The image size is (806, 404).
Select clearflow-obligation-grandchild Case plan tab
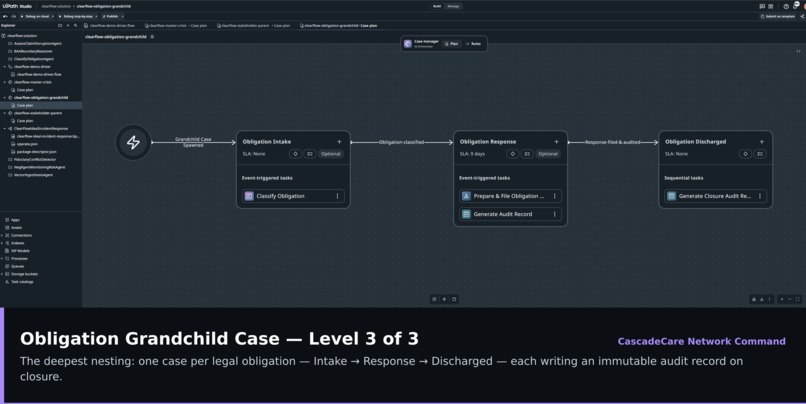(339, 25)
